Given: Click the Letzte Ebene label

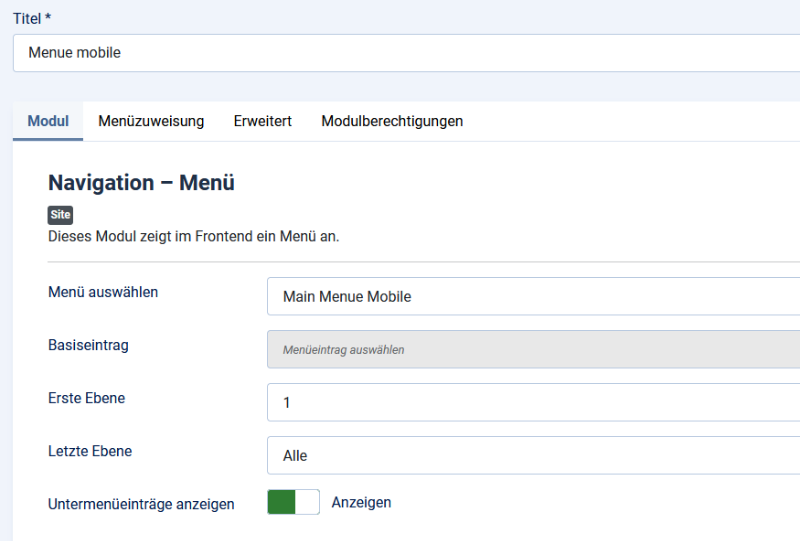Looking at the screenshot, I should coord(90,451).
